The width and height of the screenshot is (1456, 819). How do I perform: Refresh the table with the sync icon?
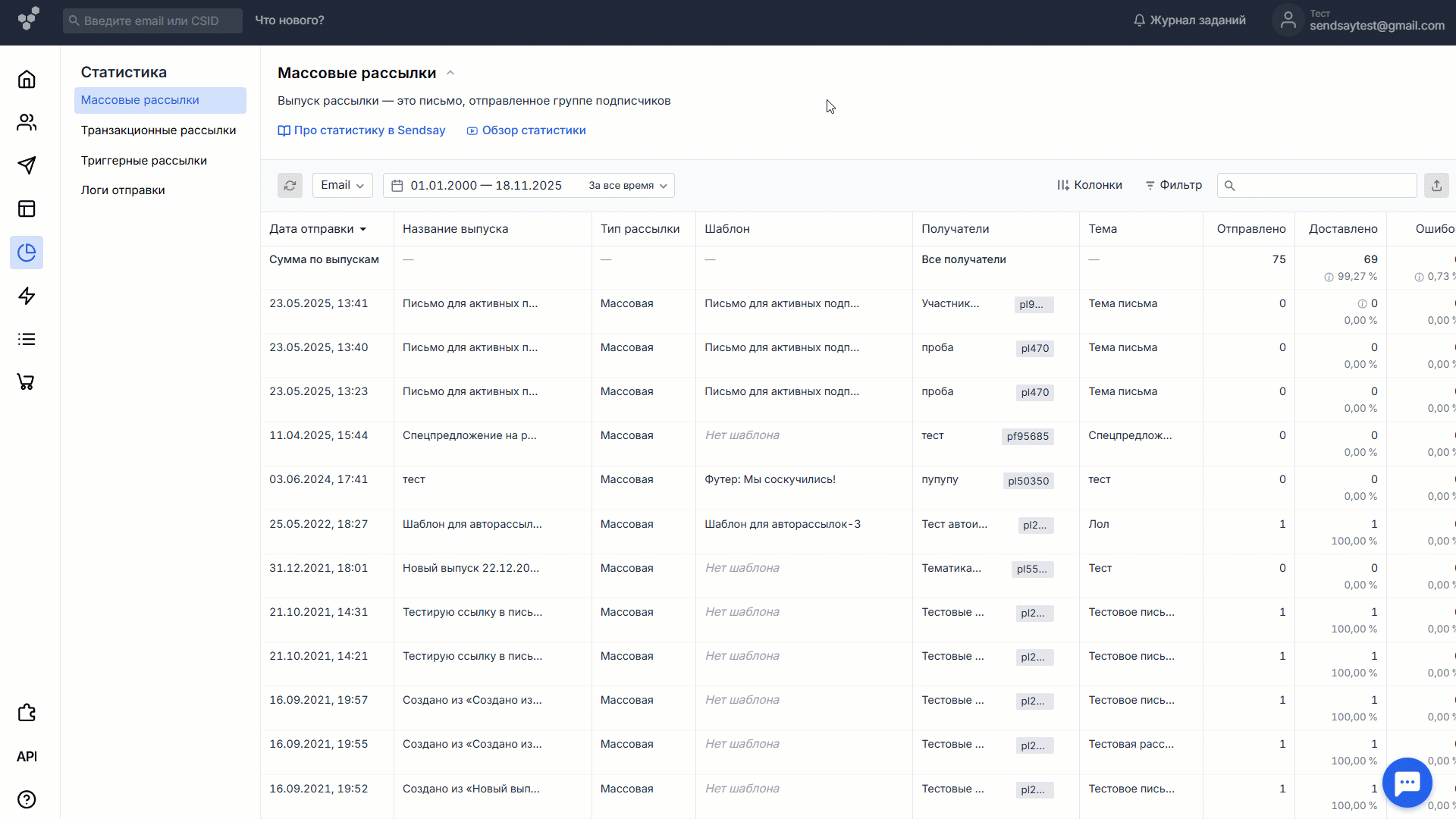click(290, 185)
